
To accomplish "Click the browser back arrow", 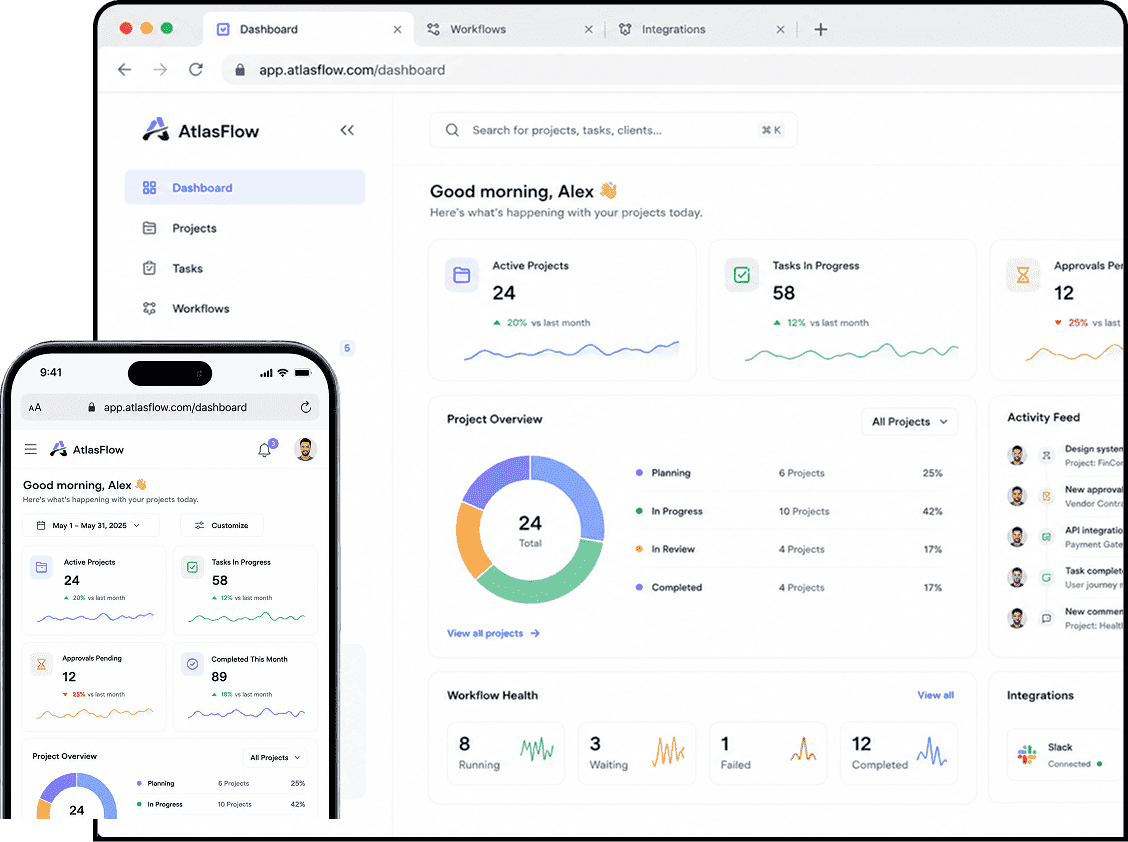I will (x=124, y=70).
